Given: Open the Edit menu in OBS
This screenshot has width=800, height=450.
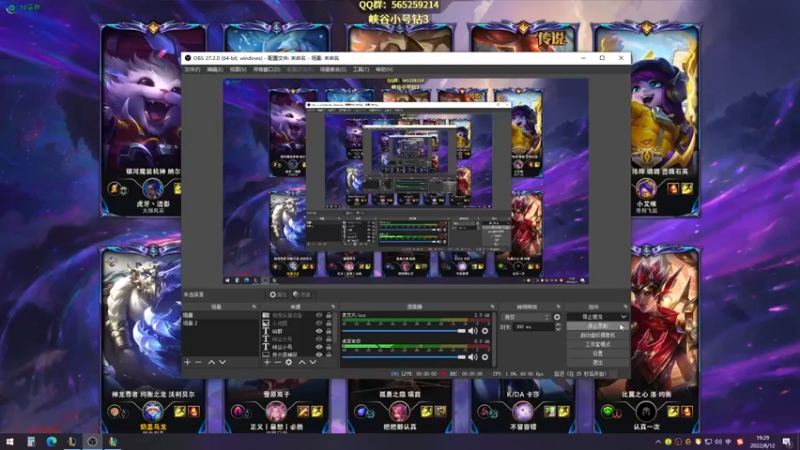Looking at the screenshot, I should tap(215, 69).
